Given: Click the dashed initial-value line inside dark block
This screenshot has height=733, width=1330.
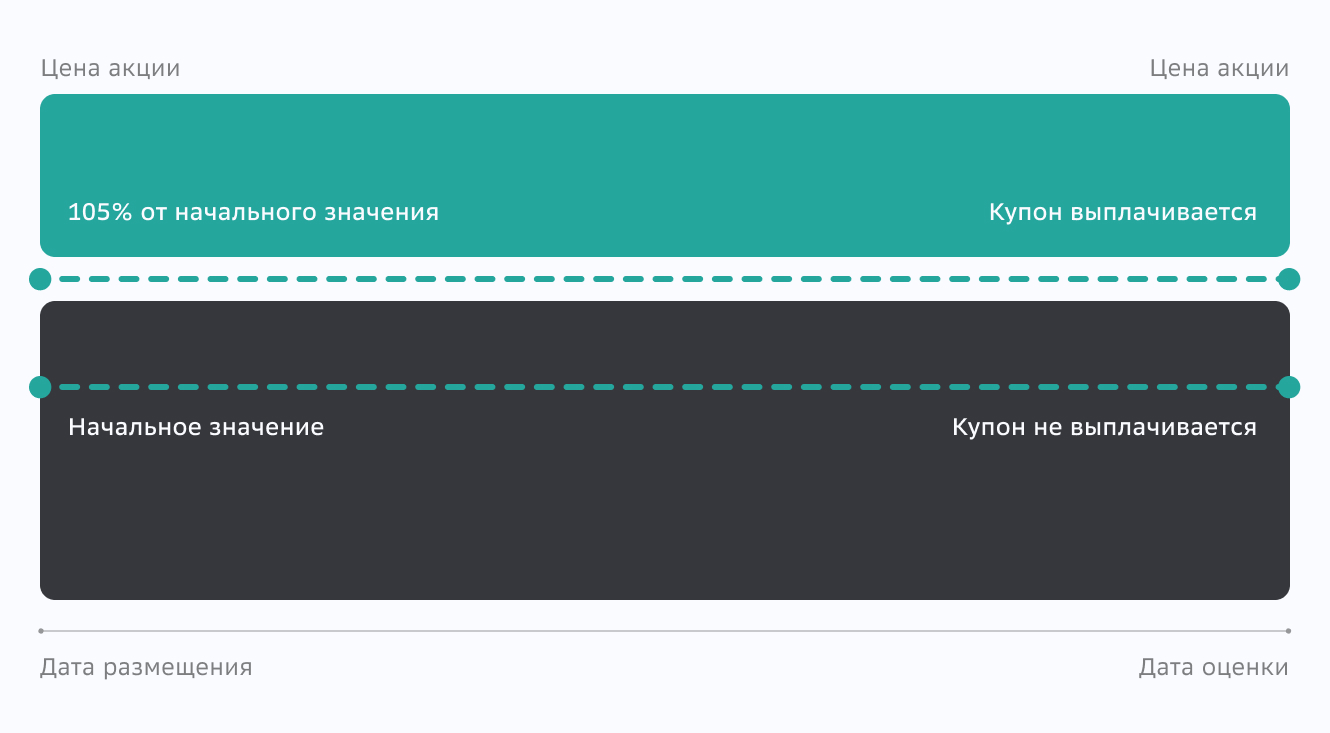Looking at the screenshot, I should click(665, 387).
